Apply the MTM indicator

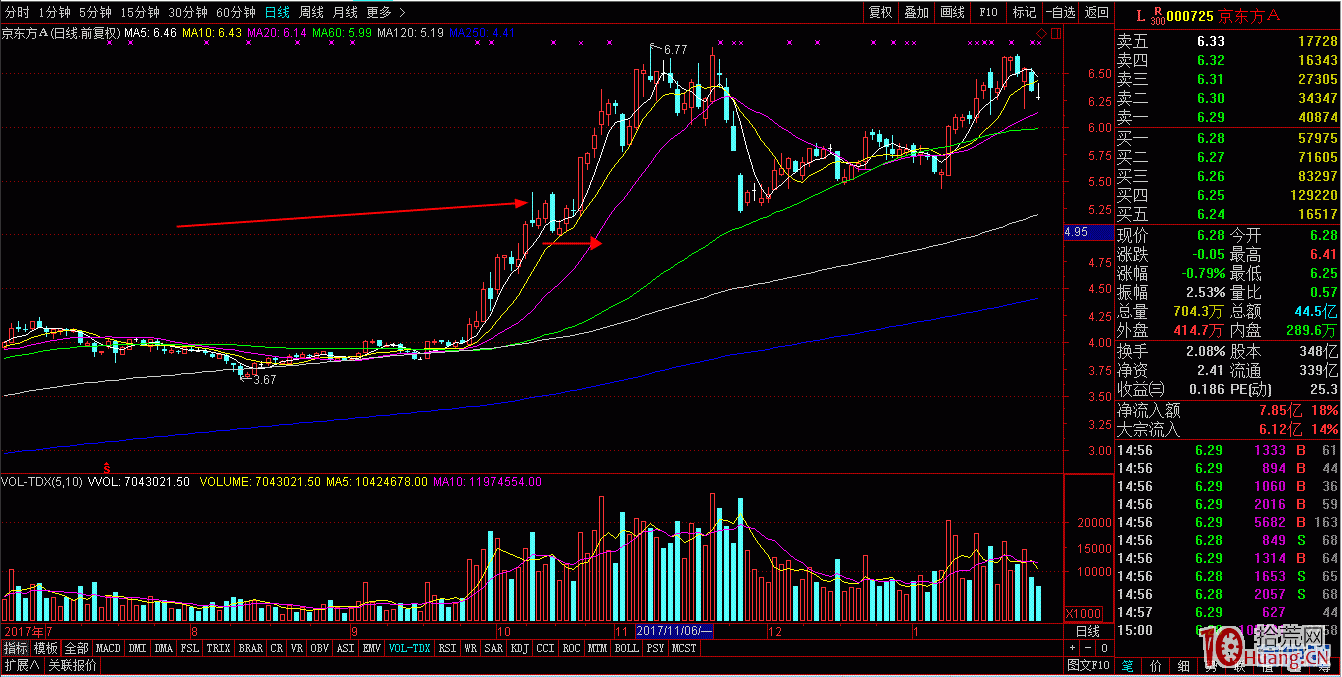tap(598, 648)
